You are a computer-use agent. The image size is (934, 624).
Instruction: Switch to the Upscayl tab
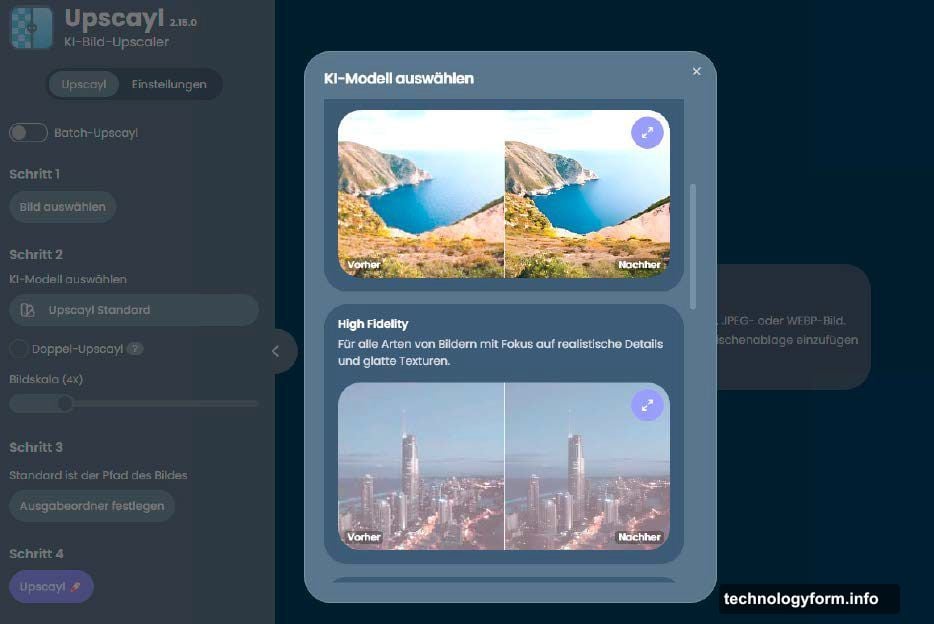pyautogui.click(x=84, y=84)
